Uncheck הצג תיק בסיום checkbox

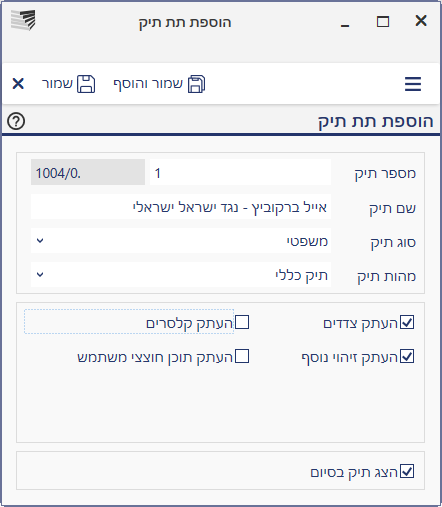pos(407,471)
